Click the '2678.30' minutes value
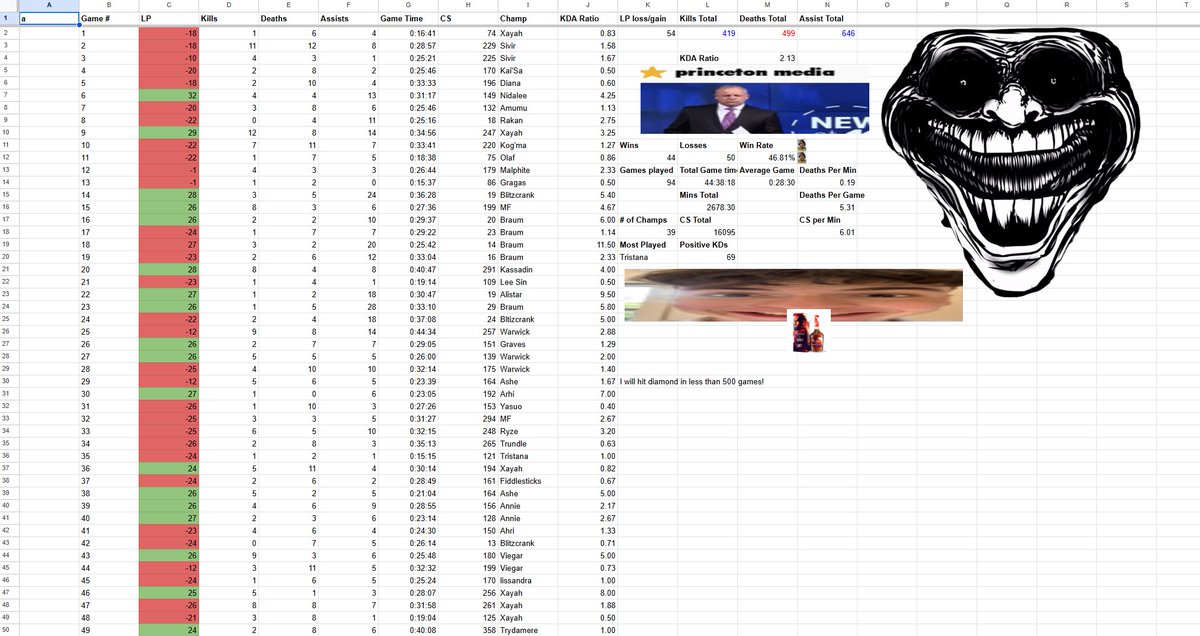Image resolution: width=1200 pixels, height=636 pixels. [707, 207]
